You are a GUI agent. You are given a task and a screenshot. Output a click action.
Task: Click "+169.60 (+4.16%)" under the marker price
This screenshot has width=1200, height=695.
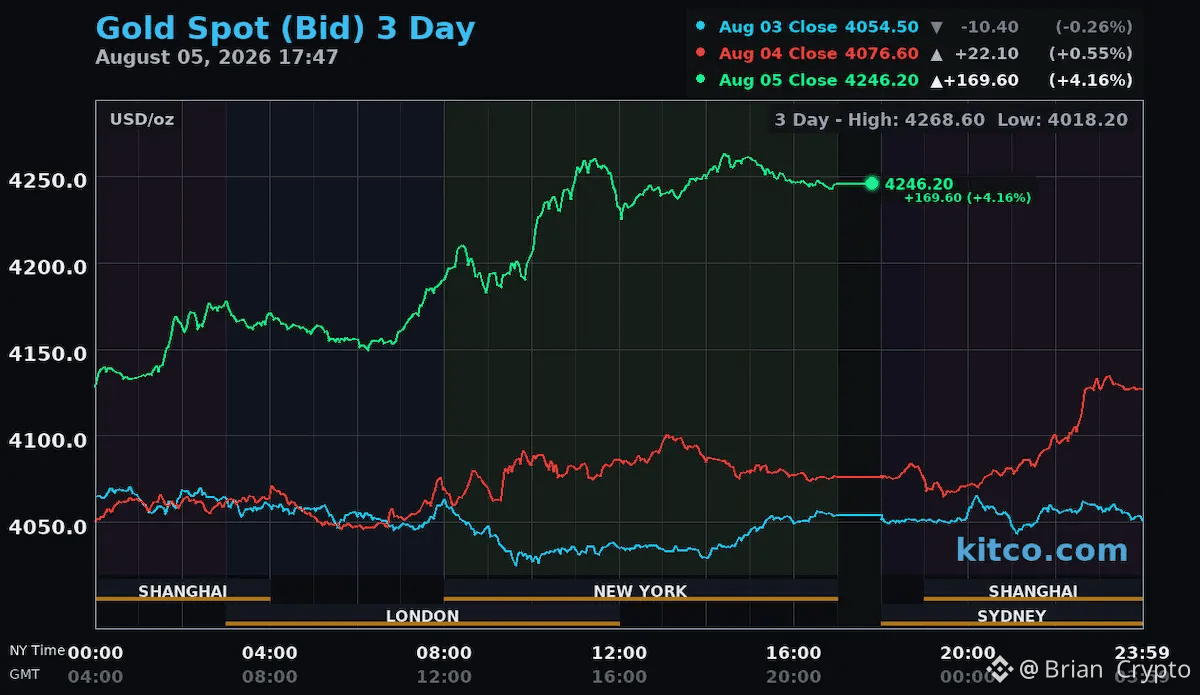(x=967, y=198)
